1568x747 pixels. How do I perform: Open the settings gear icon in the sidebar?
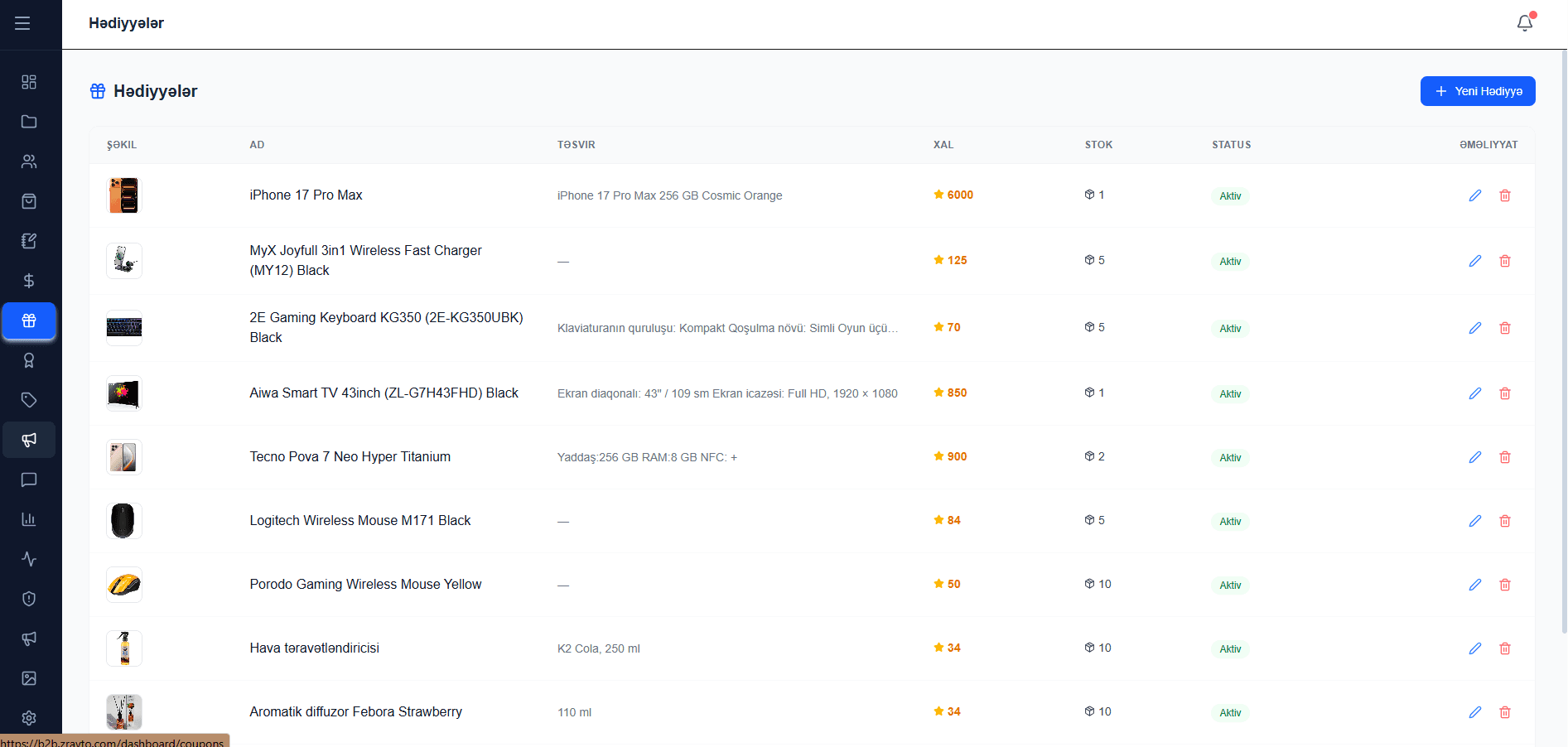(29, 718)
